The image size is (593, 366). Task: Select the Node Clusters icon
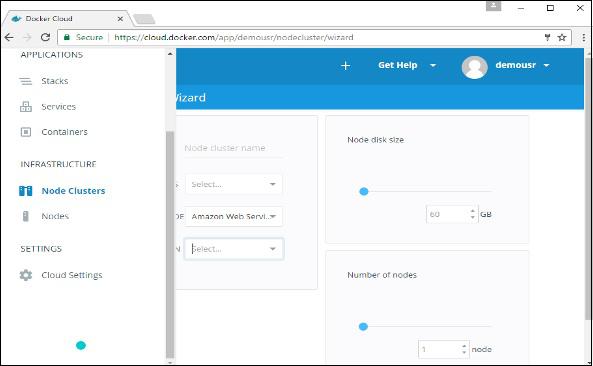(x=26, y=191)
